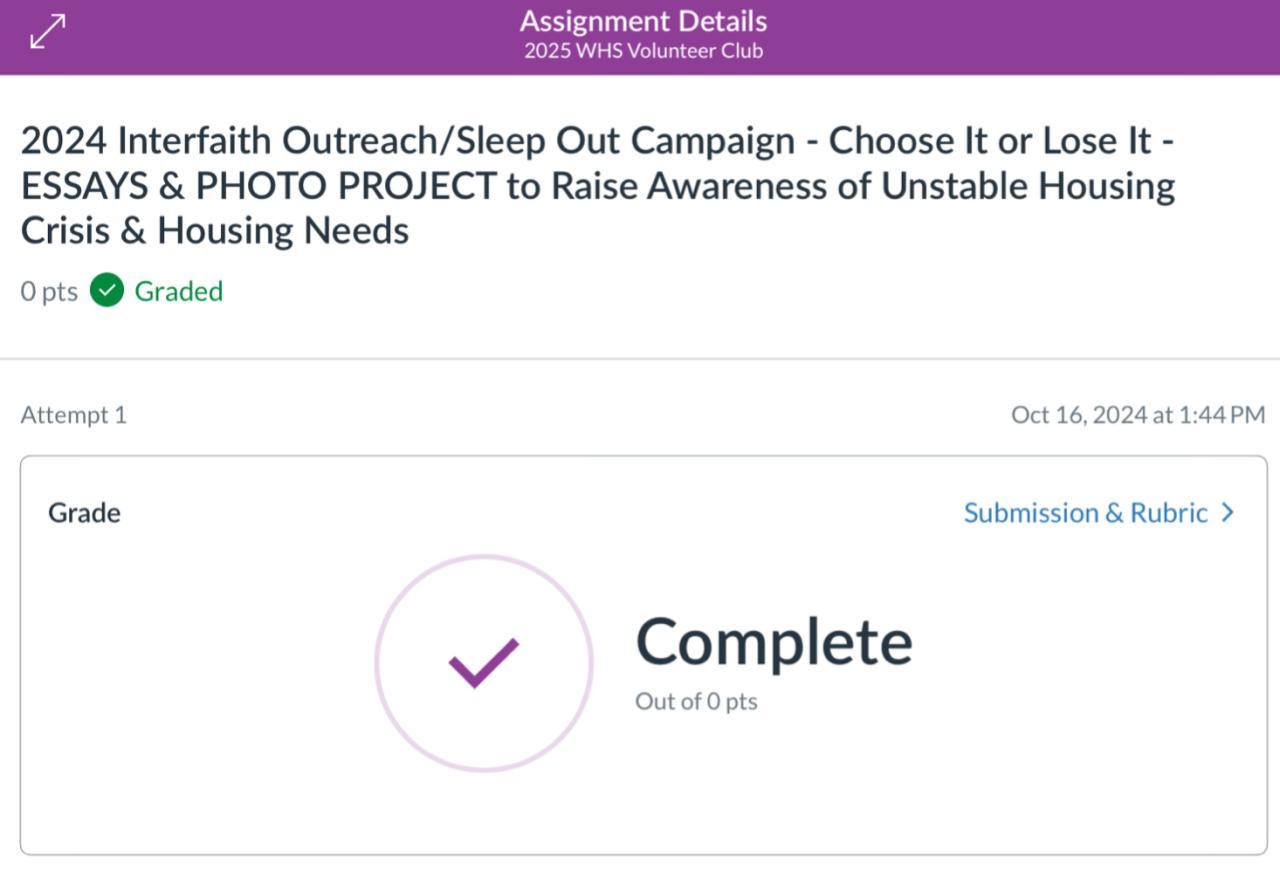
Task: Click the green Graded checkmark icon
Action: [107, 291]
